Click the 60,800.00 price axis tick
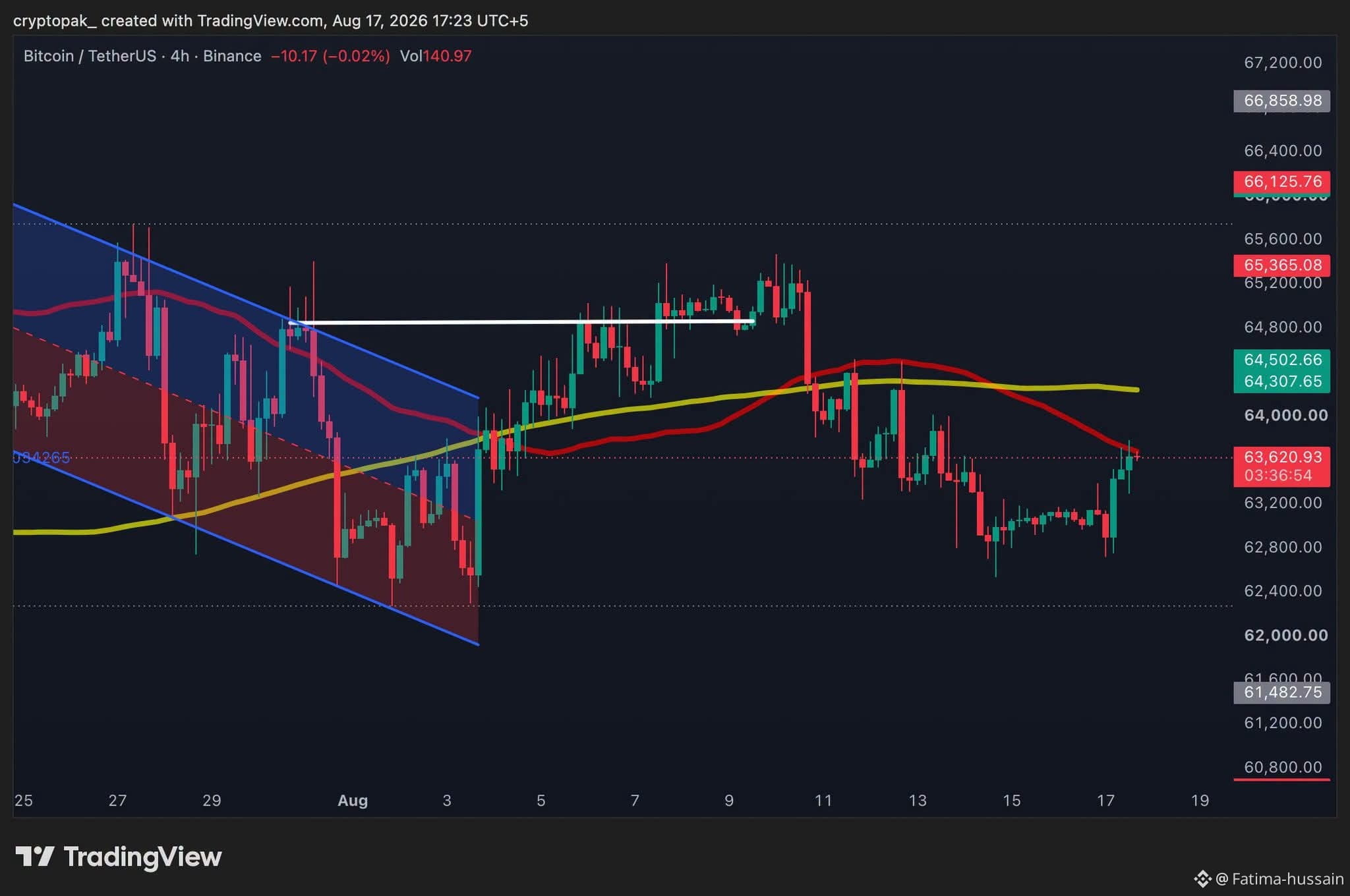 tap(1283, 767)
